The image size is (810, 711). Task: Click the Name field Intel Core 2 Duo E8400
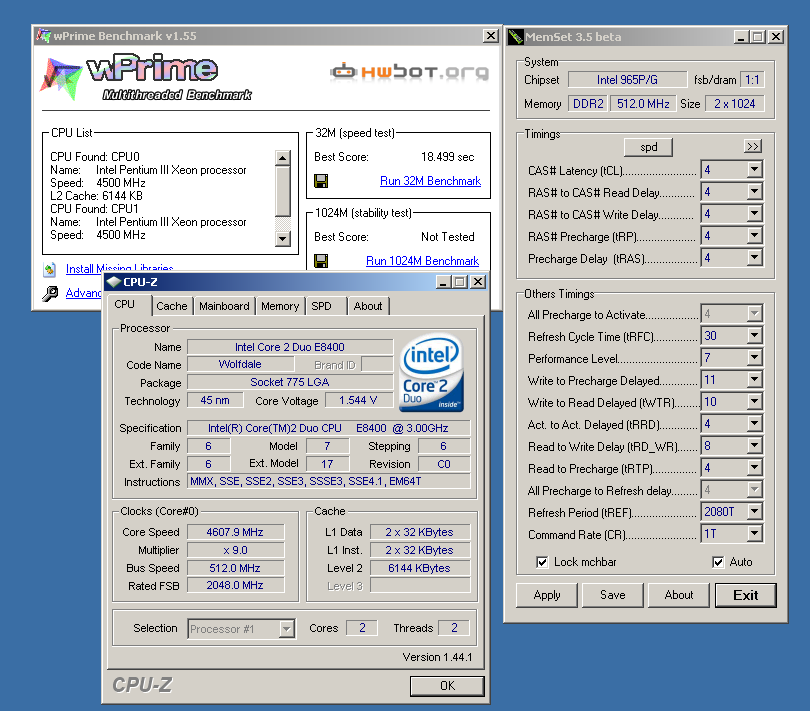(290, 347)
